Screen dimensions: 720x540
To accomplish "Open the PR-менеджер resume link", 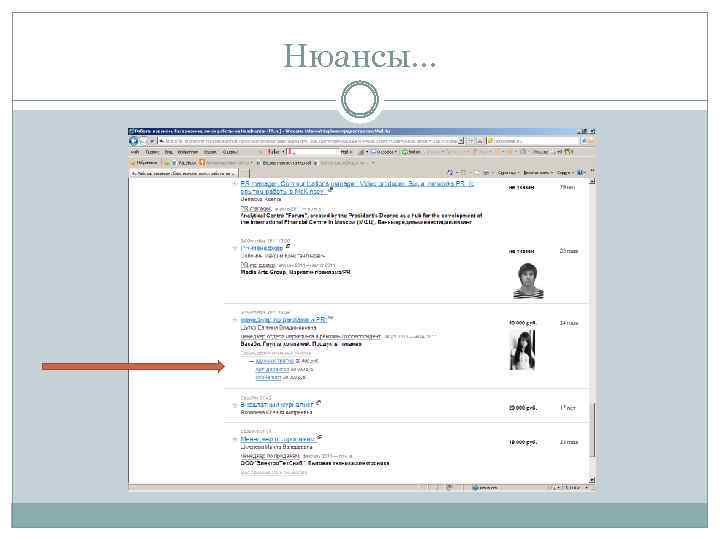I will point(262,248).
